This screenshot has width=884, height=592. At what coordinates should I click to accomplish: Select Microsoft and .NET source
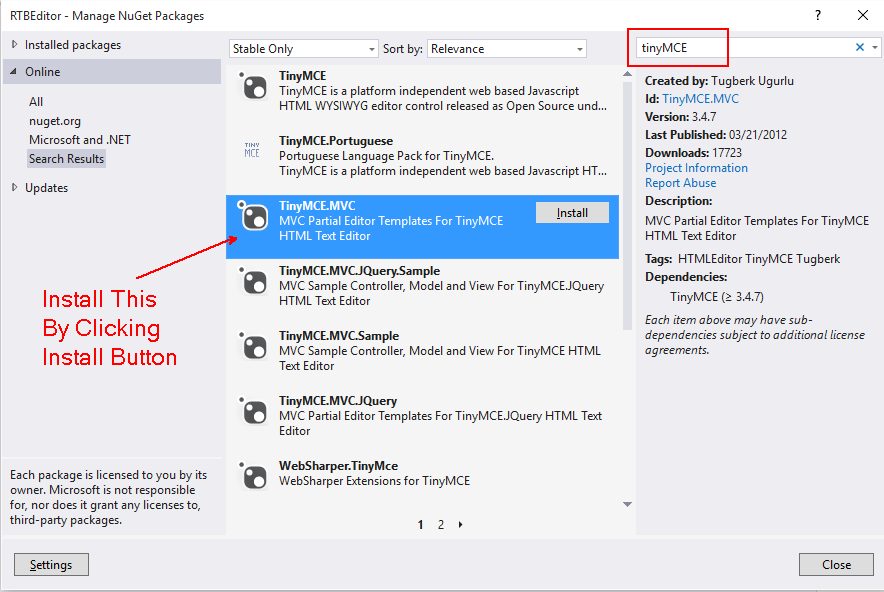click(x=79, y=140)
